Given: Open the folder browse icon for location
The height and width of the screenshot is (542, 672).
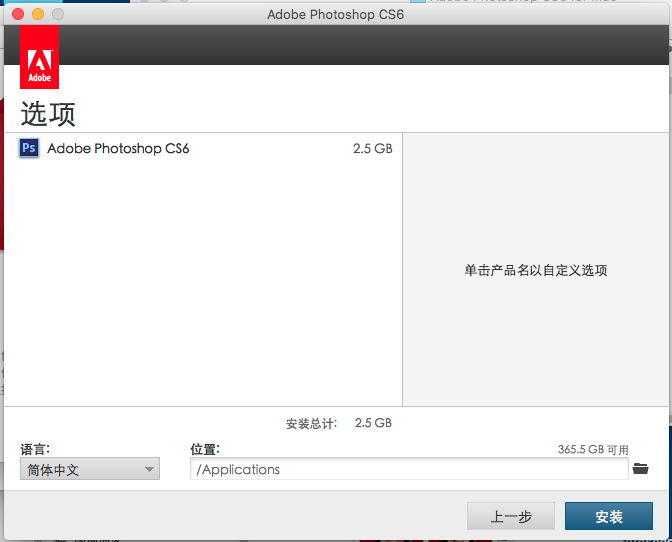Looking at the screenshot, I should [640, 469].
